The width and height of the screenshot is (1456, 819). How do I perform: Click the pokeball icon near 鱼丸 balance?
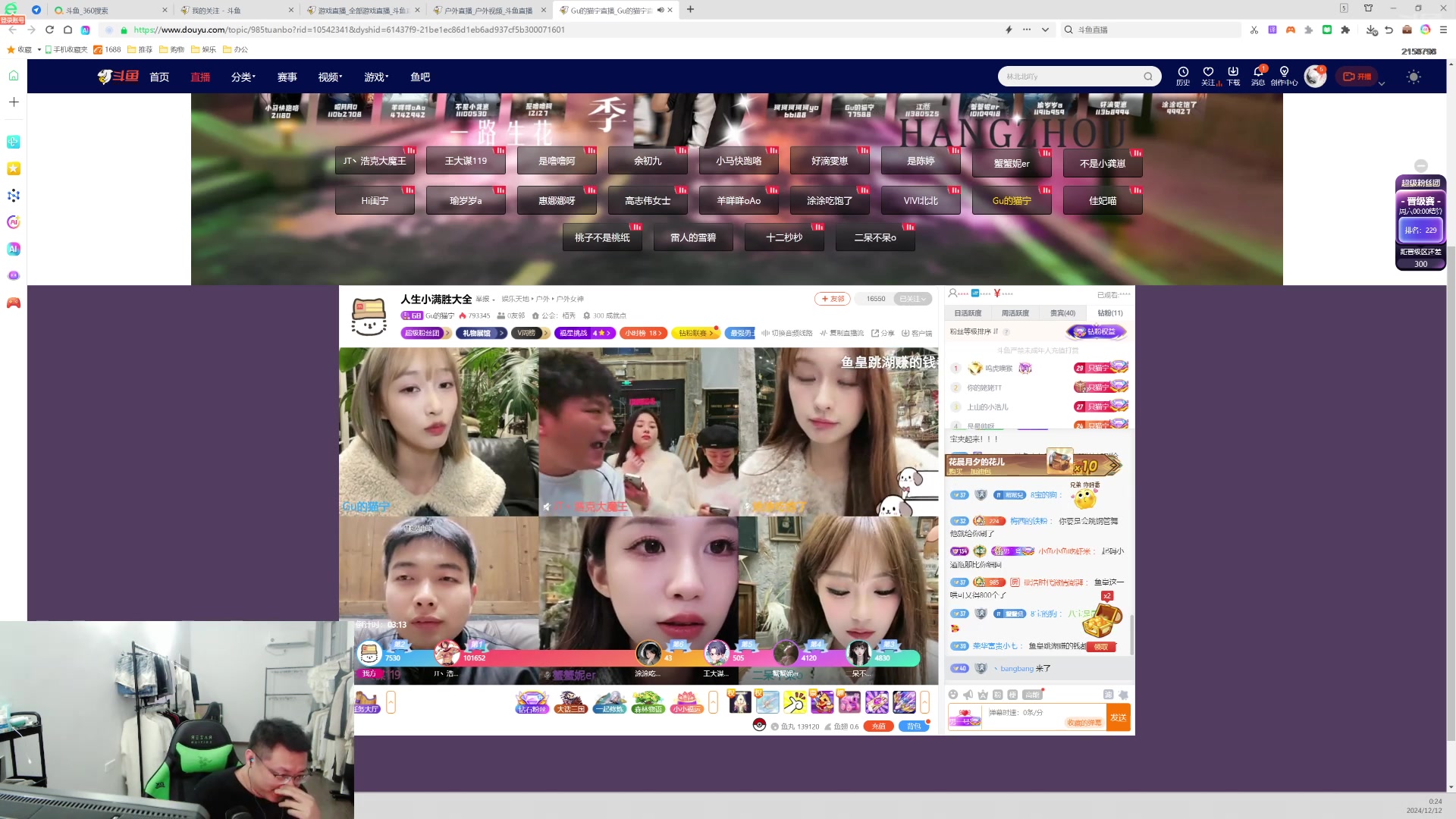coord(759,724)
